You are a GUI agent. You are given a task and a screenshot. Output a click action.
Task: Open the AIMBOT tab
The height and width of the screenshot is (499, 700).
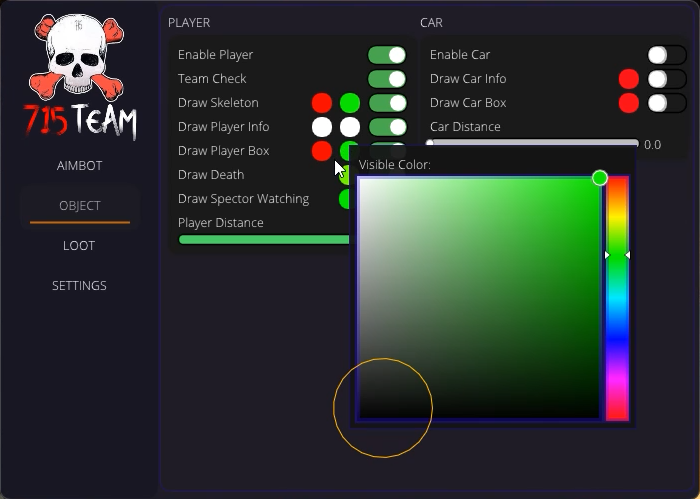[80, 166]
